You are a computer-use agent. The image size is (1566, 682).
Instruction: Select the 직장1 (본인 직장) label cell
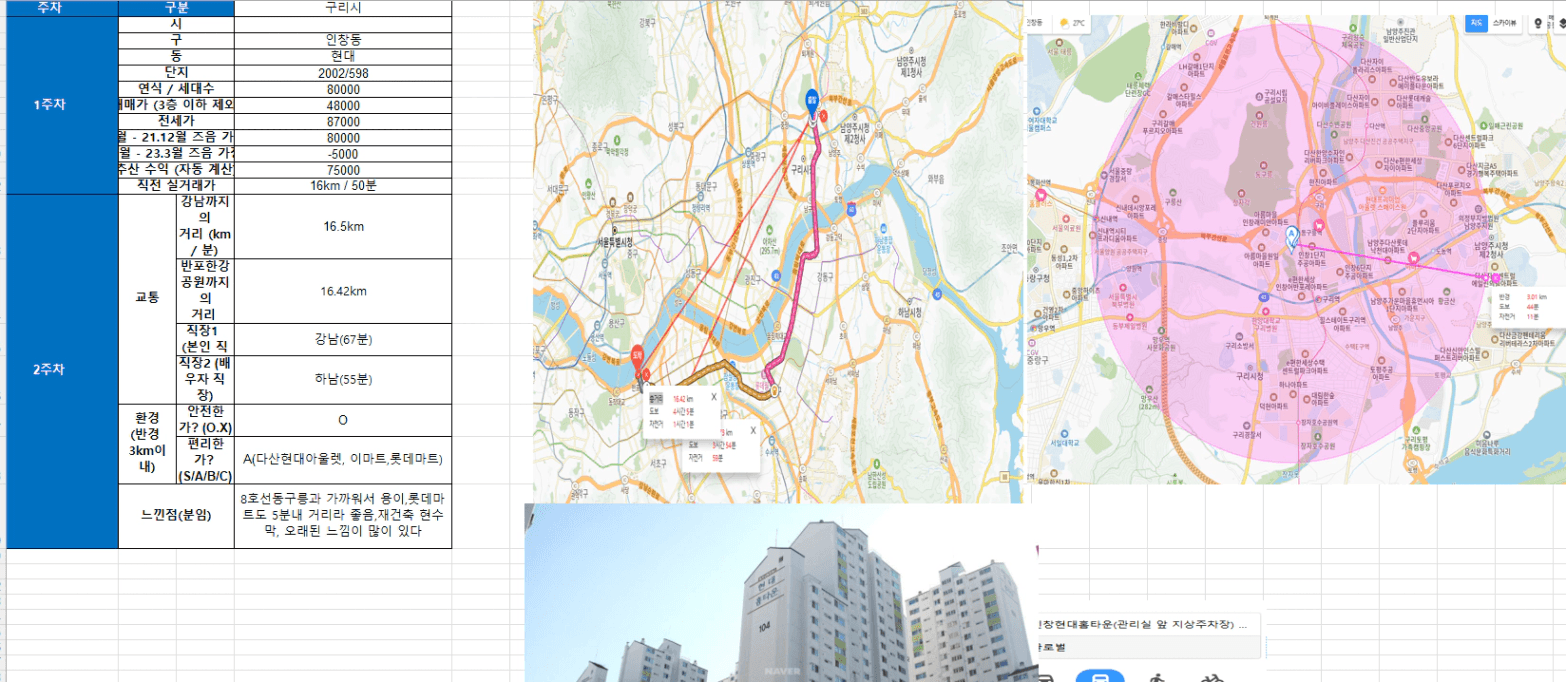(x=205, y=340)
